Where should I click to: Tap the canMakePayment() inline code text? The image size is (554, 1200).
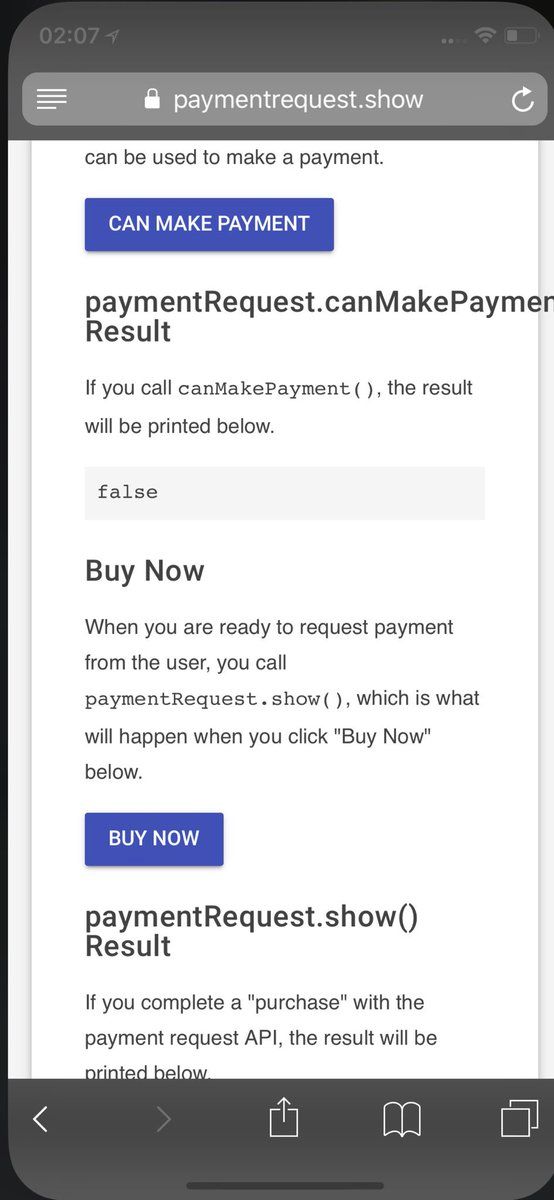(279, 389)
